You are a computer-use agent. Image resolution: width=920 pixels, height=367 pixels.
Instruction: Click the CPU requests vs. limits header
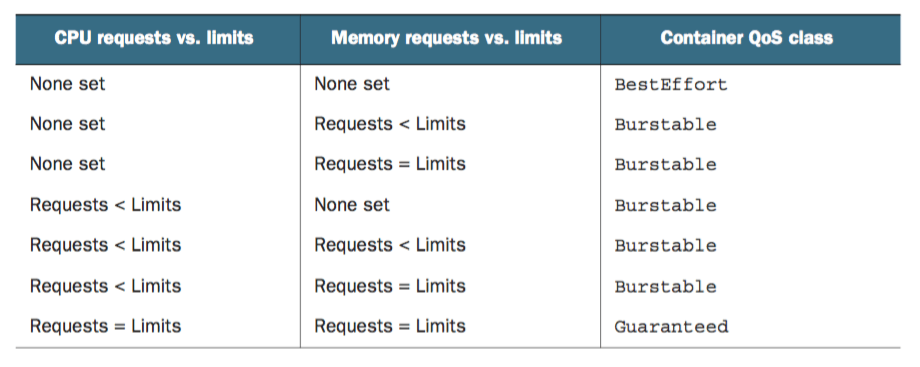coord(154,38)
